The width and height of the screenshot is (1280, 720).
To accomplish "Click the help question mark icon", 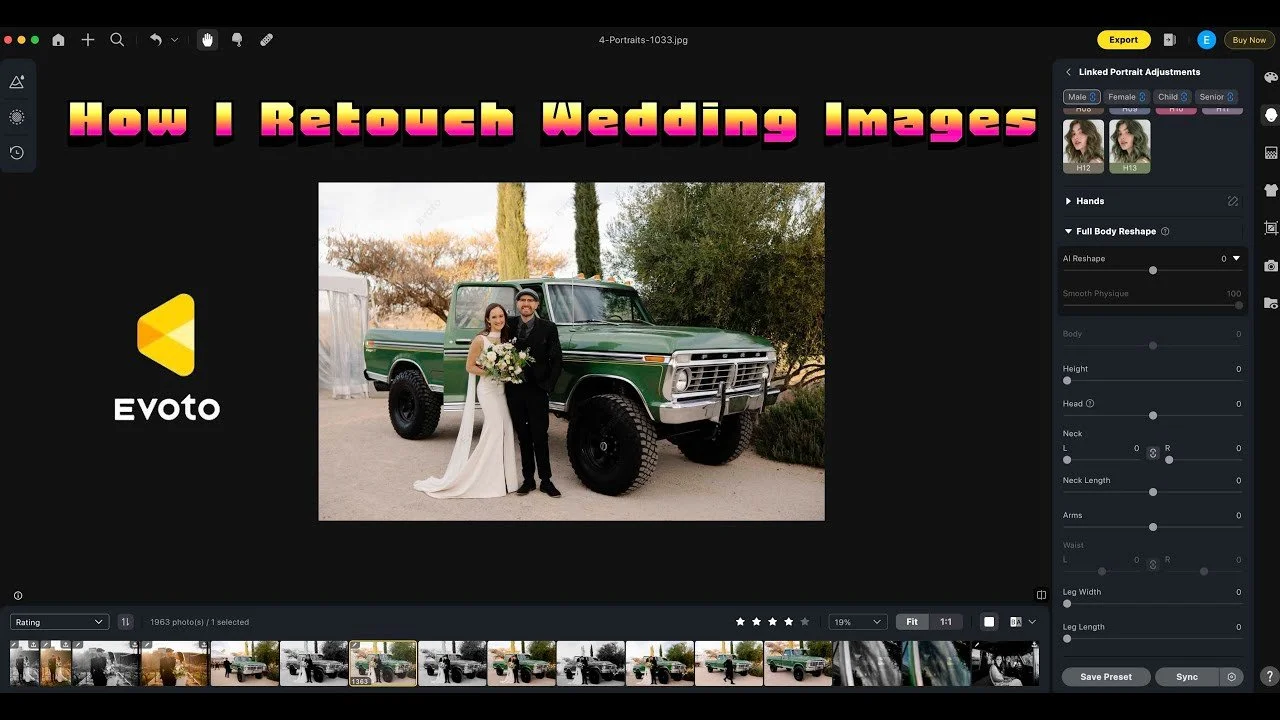I will tap(1269, 677).
